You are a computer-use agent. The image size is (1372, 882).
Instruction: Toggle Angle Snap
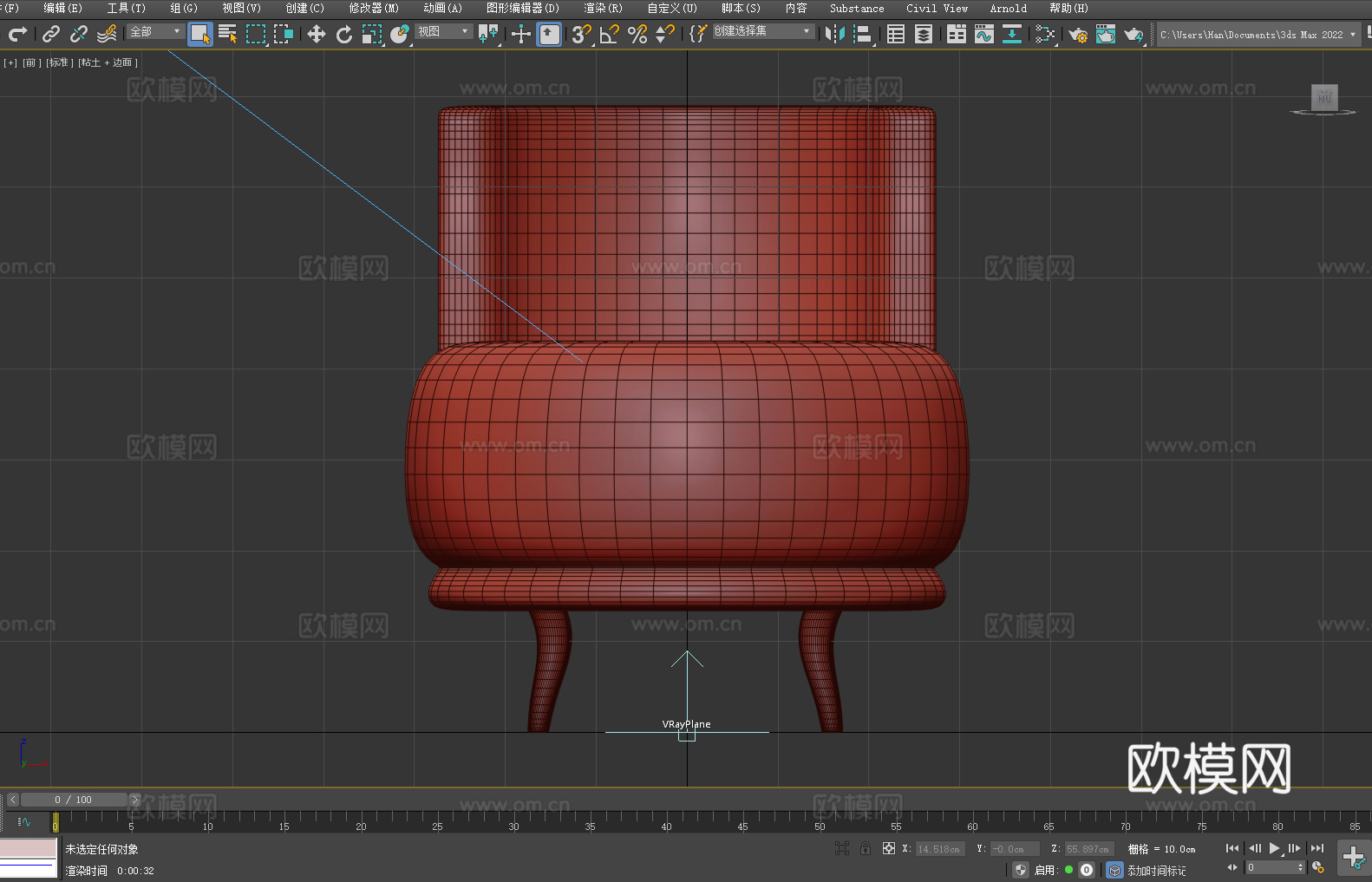tap(610, 34)
